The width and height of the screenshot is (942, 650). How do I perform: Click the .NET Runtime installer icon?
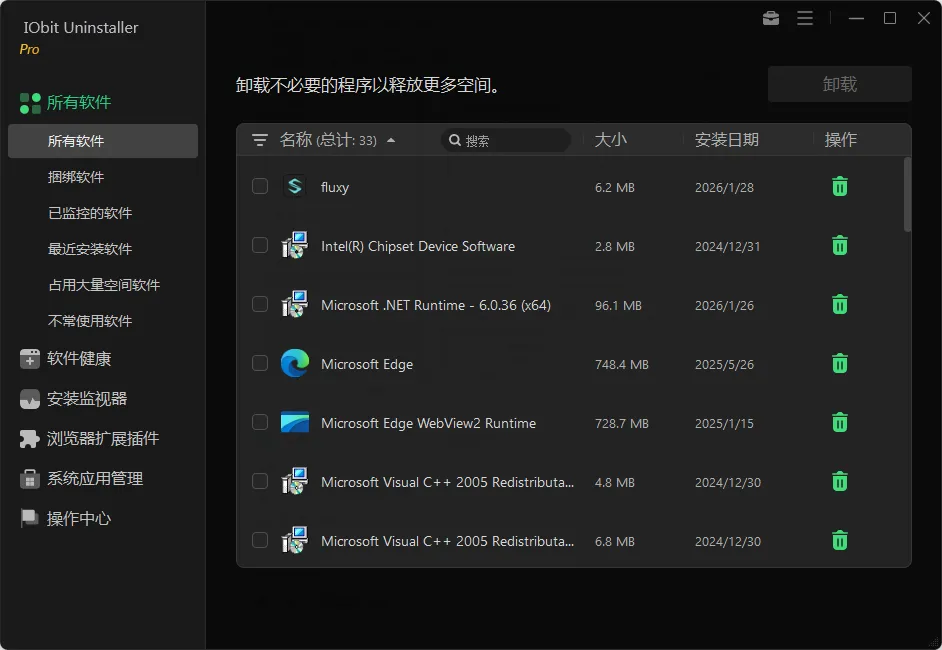click(x=294, y=304)
